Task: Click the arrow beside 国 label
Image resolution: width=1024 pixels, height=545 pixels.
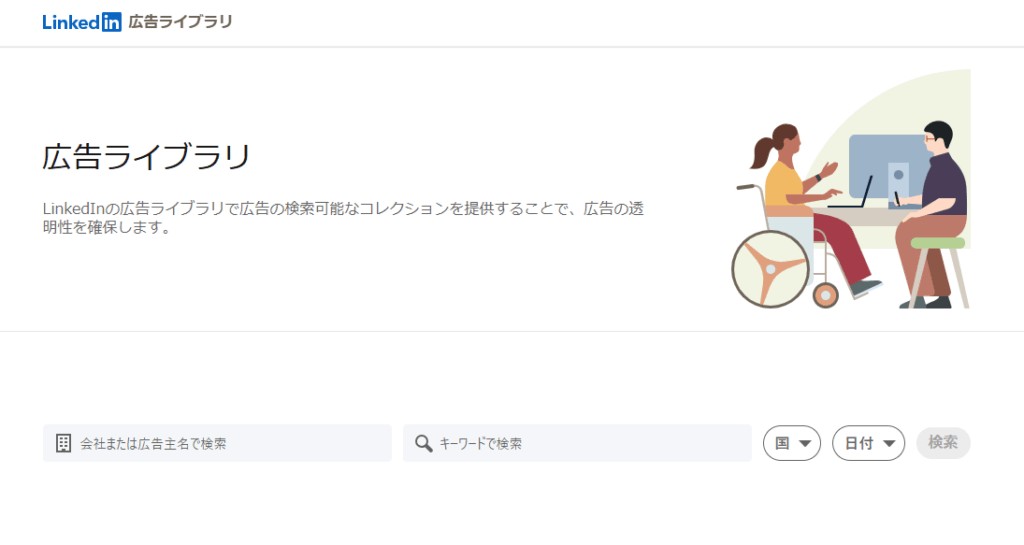Action: (x=805, y=444)
